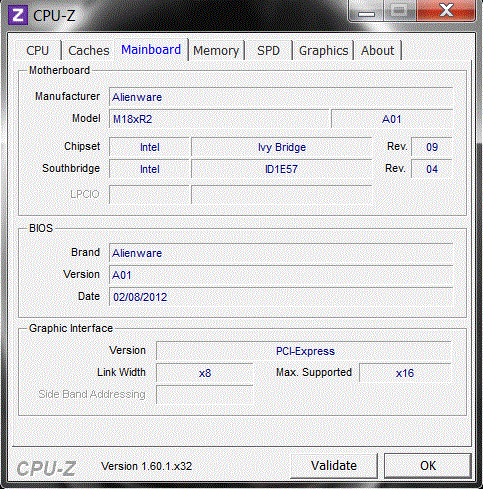Click the Model value M18xR2
This screenshot has width=483, height=489.
coord(219,119)
